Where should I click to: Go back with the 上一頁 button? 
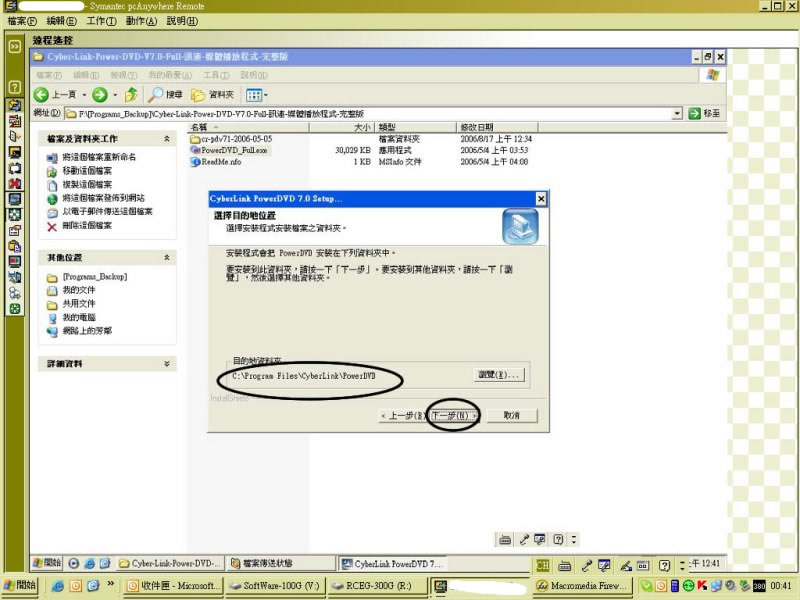coord(55,94)
